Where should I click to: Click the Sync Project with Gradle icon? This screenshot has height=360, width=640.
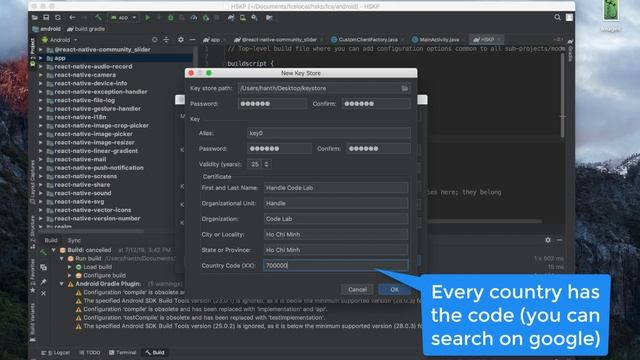click(x=231, y=18)
